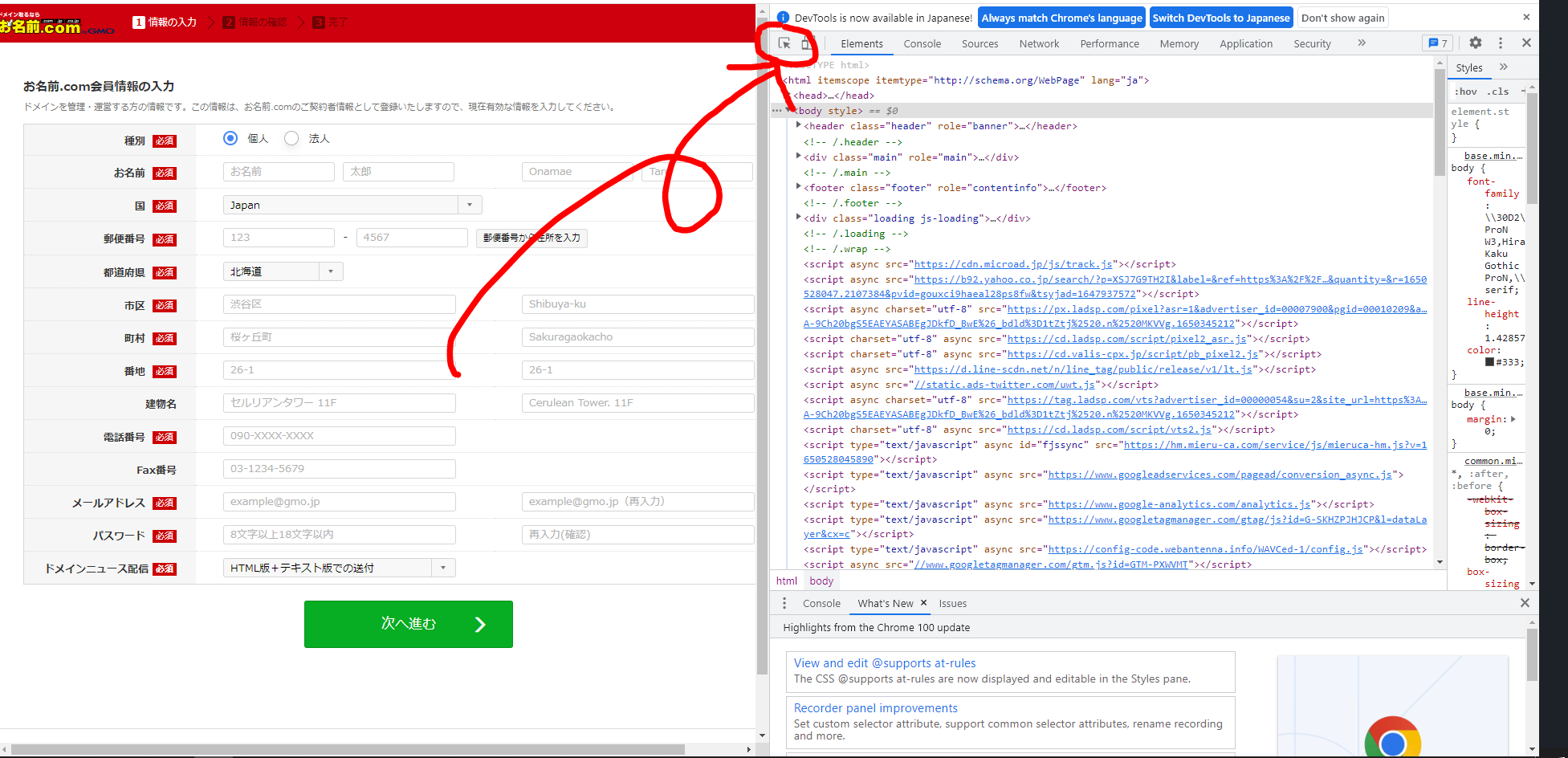Expand margin shorthand in body rule

pos(1513,419)
